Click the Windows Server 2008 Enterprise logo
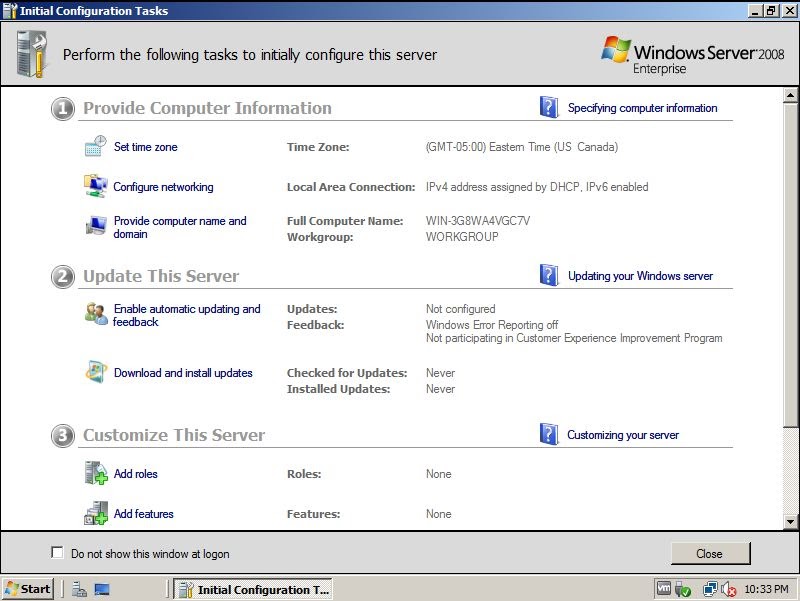This screenshot has width=800, height=601. point(692,57)
